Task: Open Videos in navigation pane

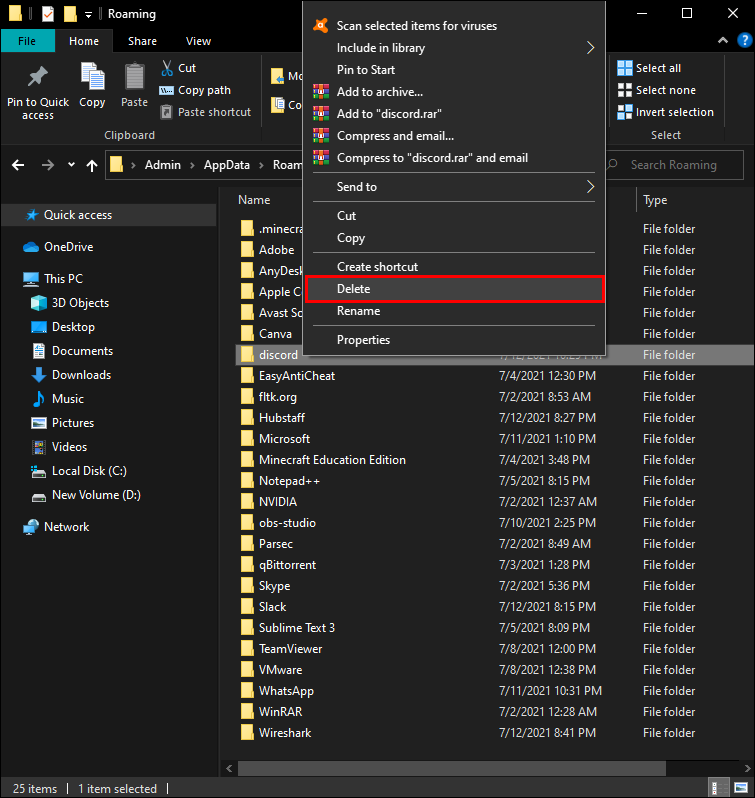Action: coord(60,447)
